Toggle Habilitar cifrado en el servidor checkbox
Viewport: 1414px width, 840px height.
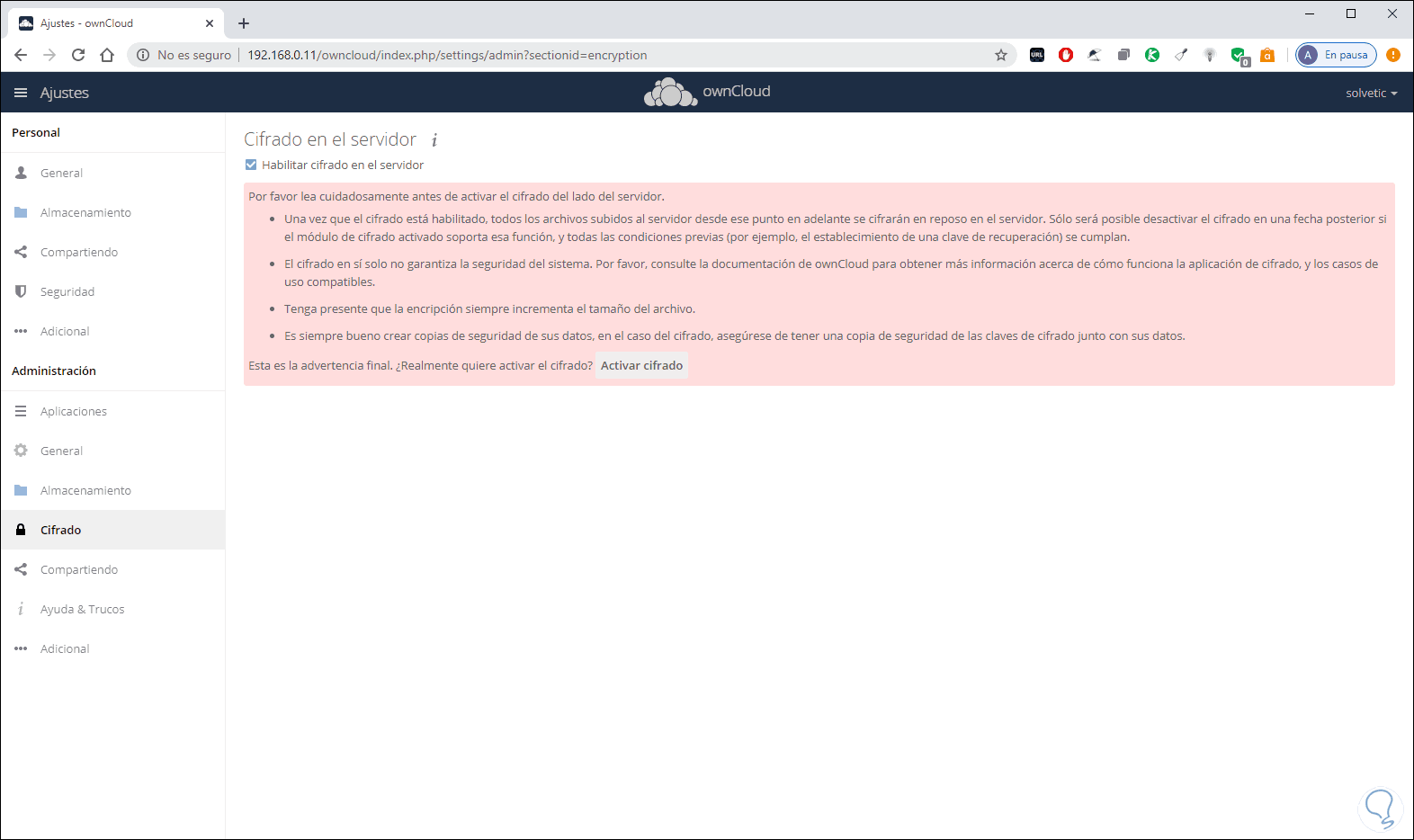point(251,165)
